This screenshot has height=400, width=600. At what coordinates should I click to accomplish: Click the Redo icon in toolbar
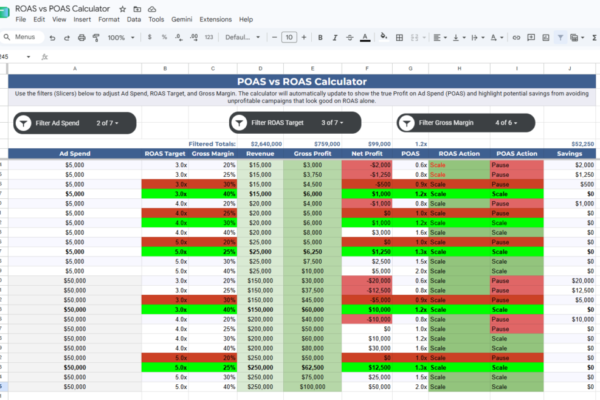pyautogui.click(x=67, y=38)
